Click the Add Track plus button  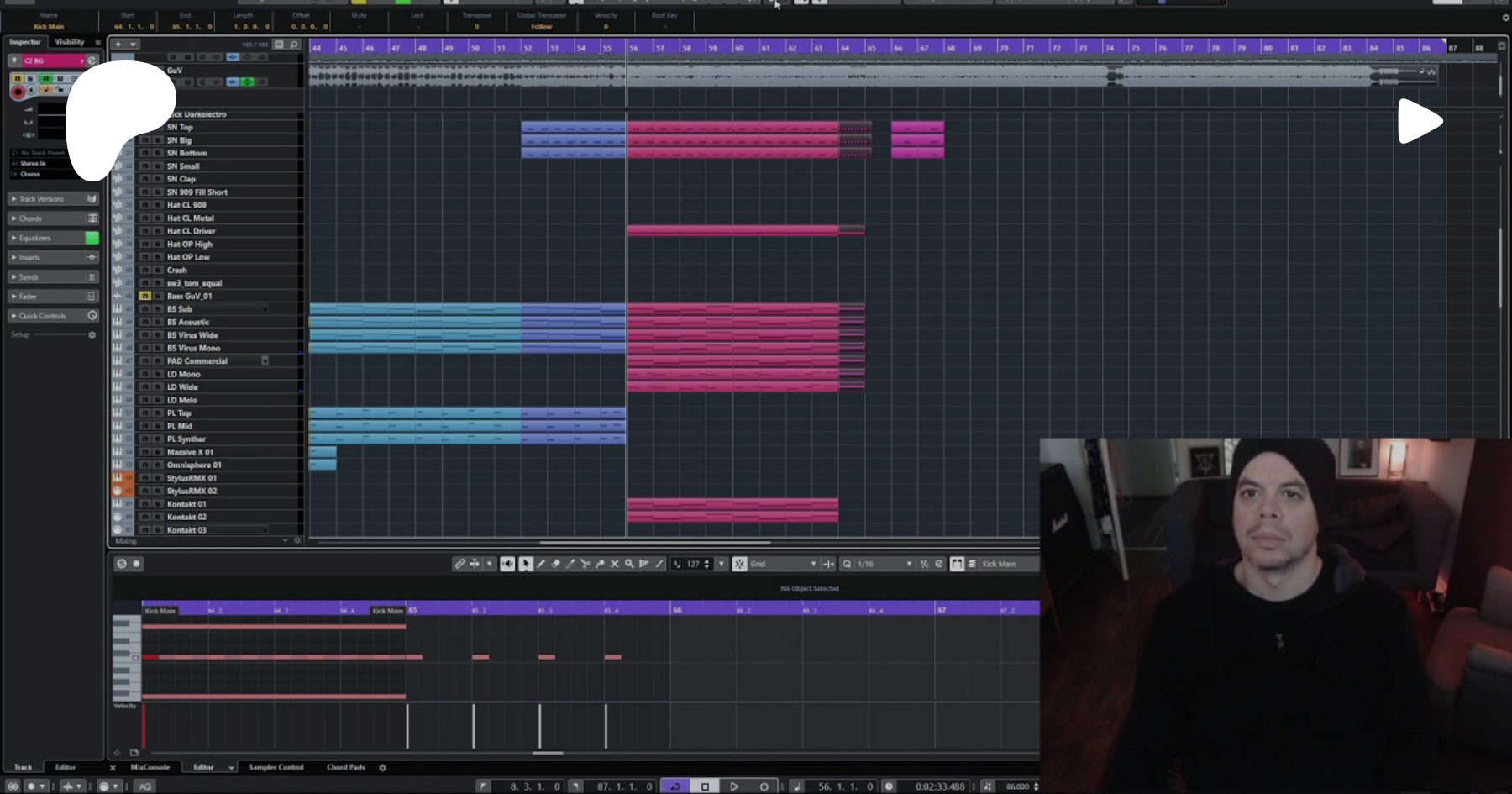pyautogui.click(x=118, y=45)
